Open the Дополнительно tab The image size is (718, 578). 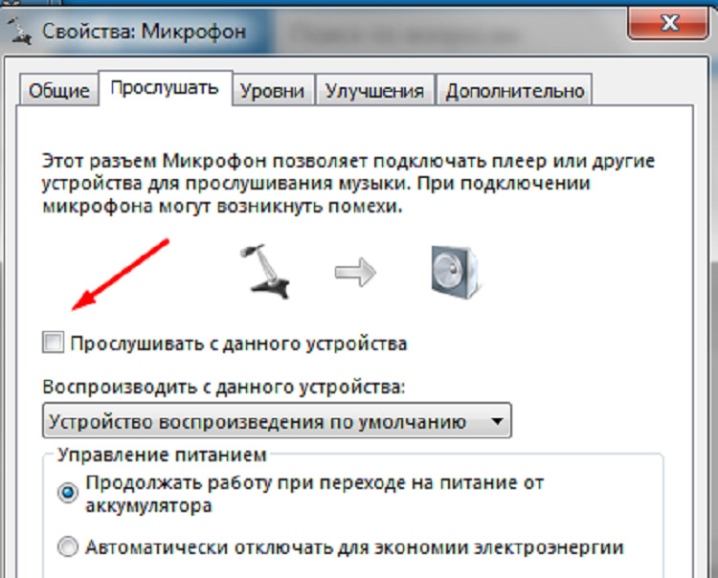pos(515,90)
